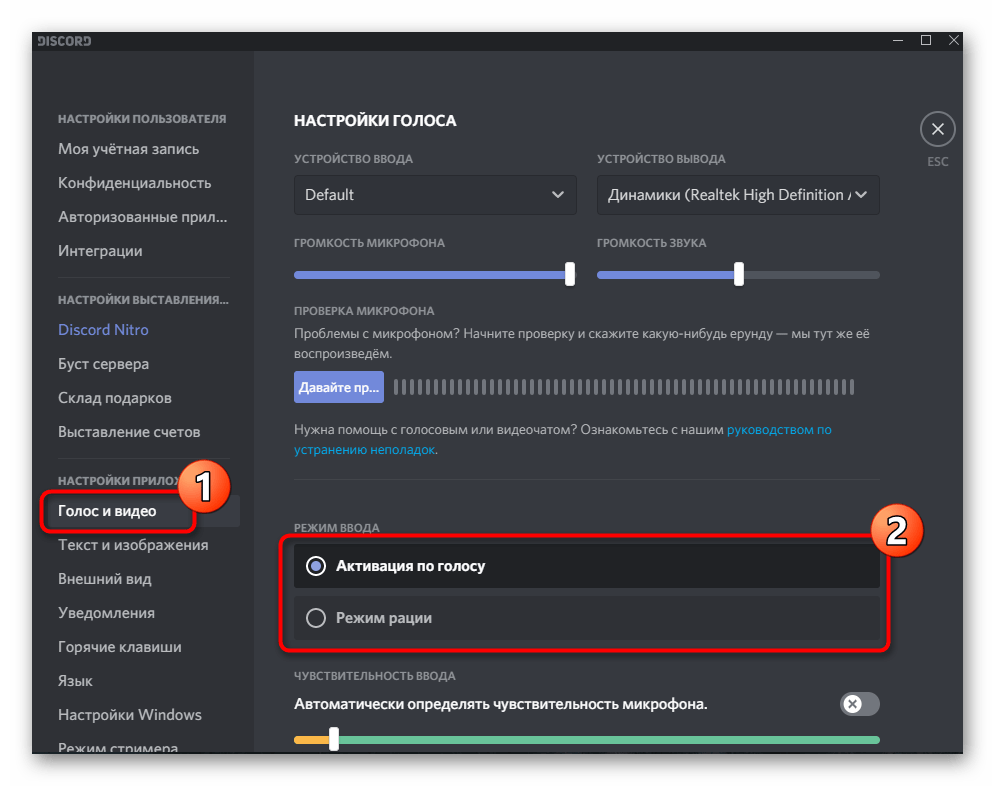Open Авторизованные прил... settings page
The height and width of the screenshot is (786, 995).
pyautogui.click(x=142, y=217)
